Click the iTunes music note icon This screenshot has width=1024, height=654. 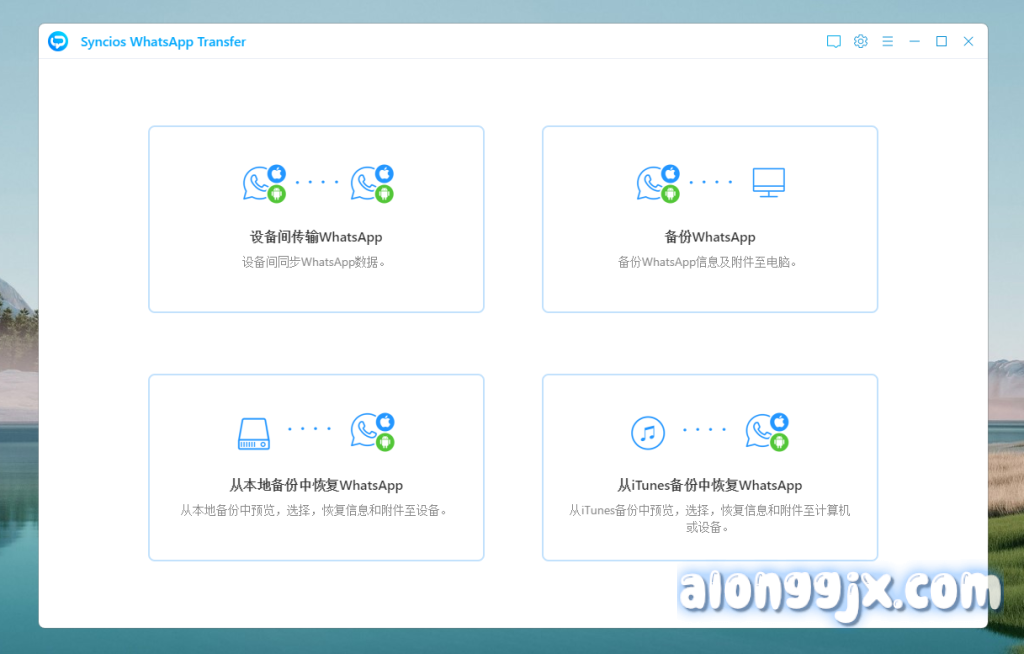pyautogui.click(x=648, y=432)
